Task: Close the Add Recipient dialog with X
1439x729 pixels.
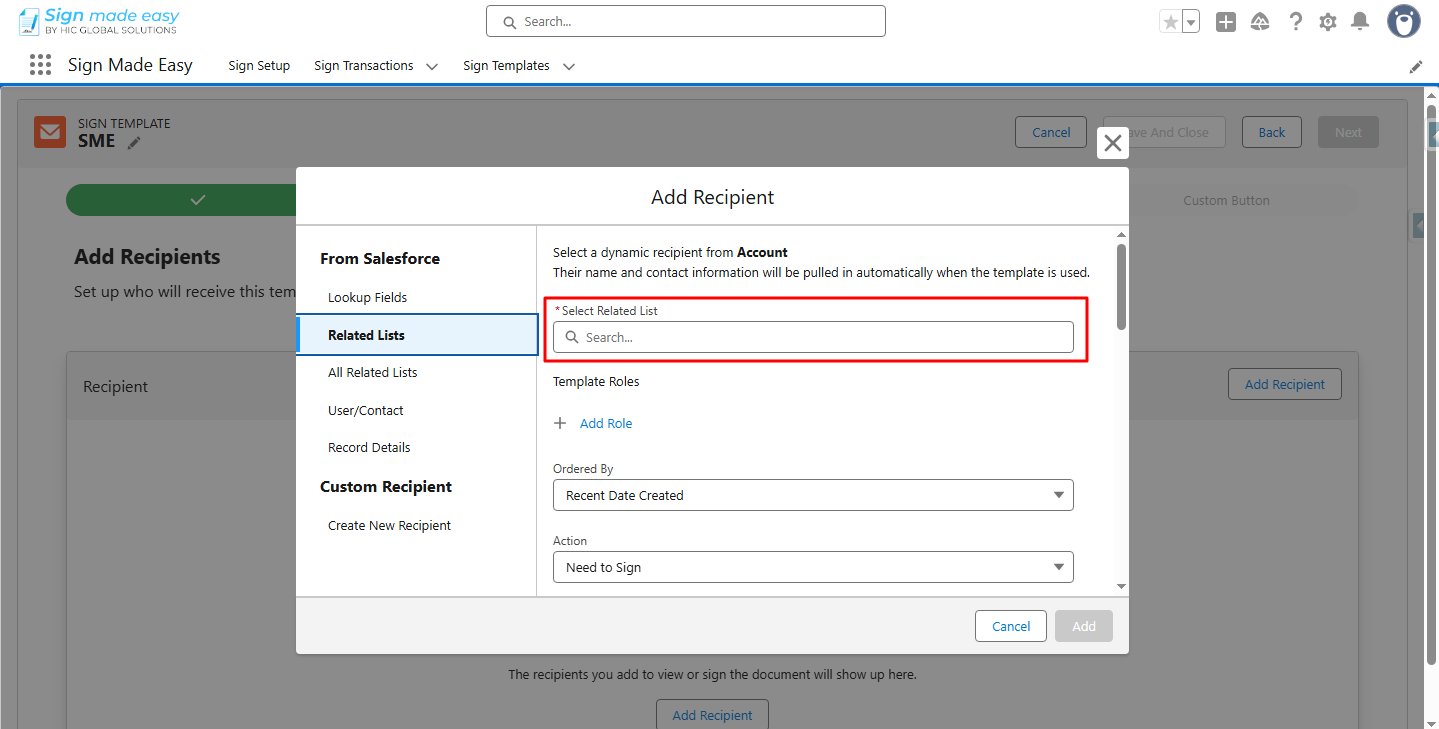Action: point(1112,143)
